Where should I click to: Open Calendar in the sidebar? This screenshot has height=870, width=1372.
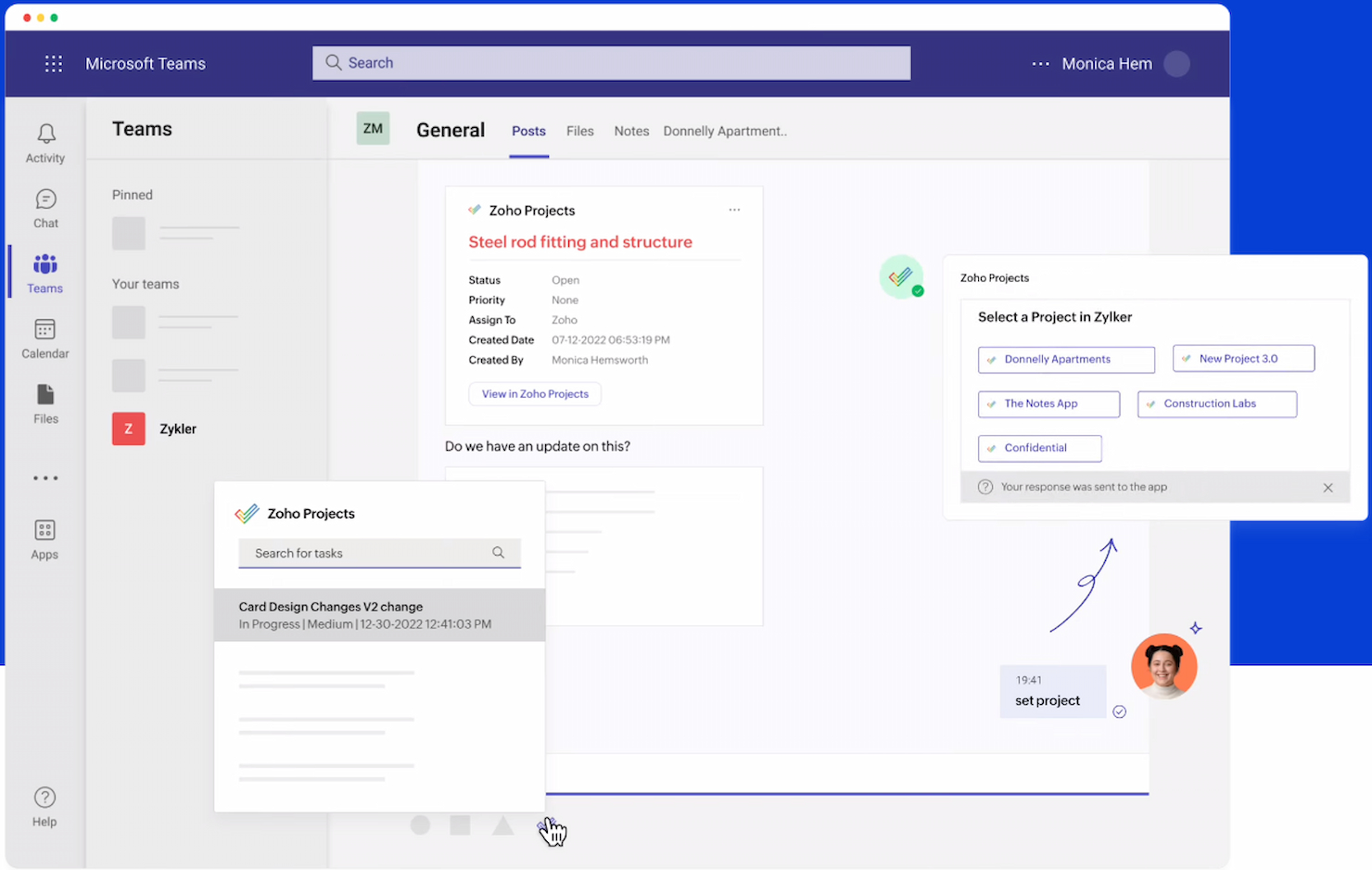pyautogui.click(x=45, y=339)
